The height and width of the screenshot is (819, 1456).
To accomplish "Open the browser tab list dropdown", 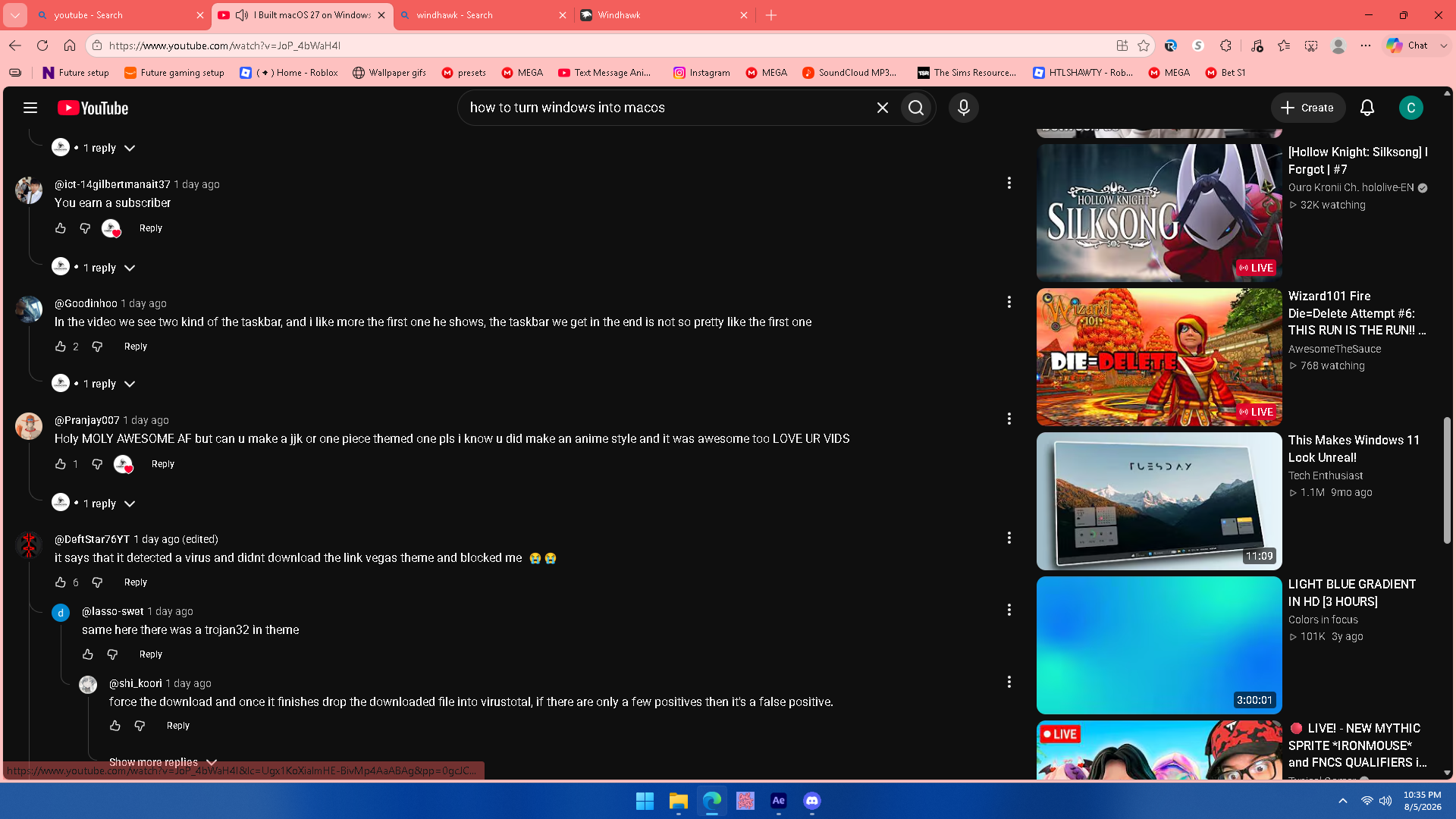I will [15, 15].
